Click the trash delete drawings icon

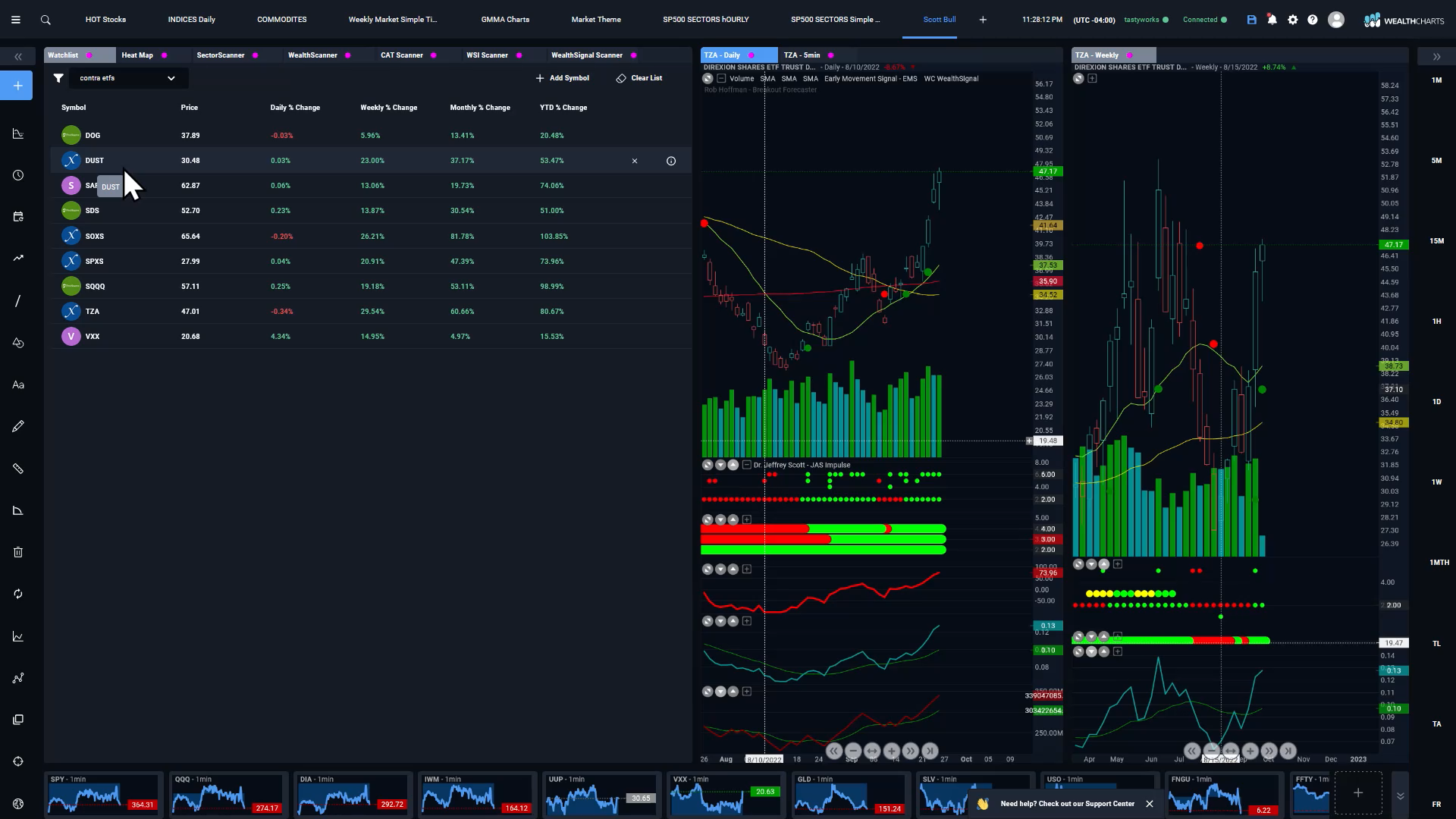(18, 552)
